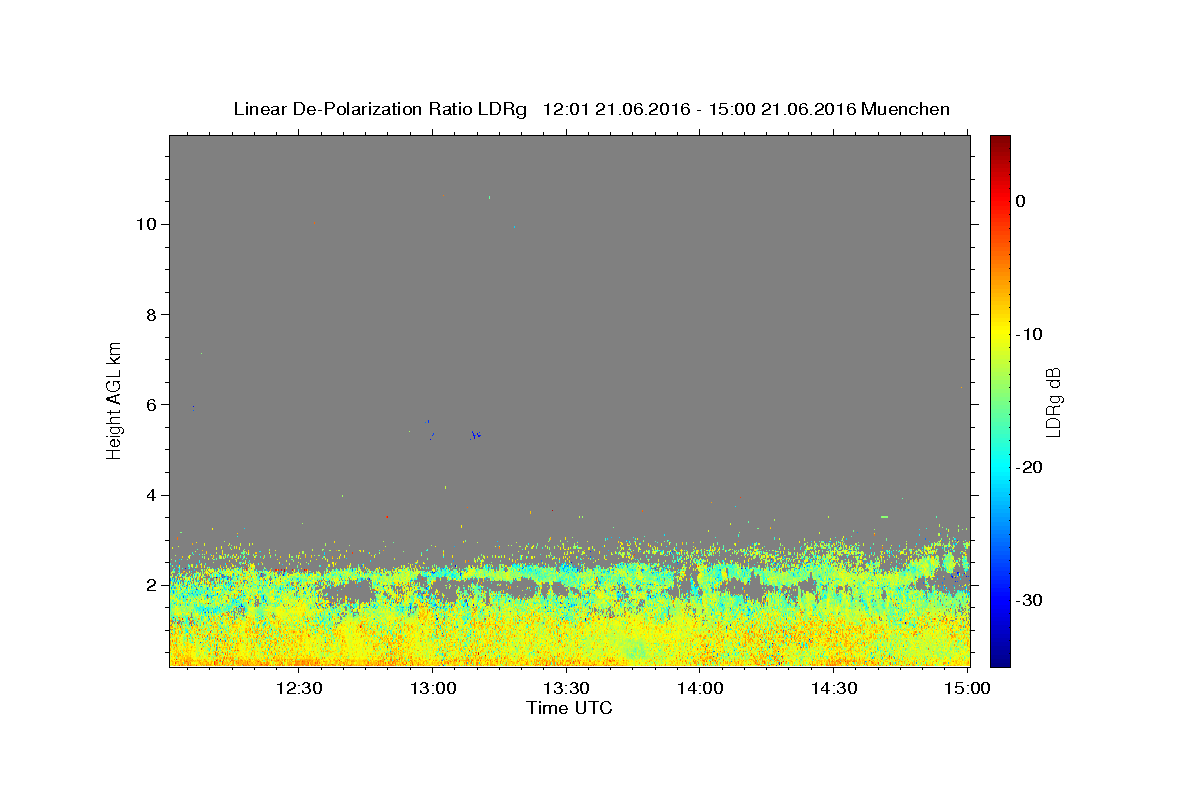1200x800 pixels.
Task: Click the 15:00 time axis label
Action: point(967,688)
